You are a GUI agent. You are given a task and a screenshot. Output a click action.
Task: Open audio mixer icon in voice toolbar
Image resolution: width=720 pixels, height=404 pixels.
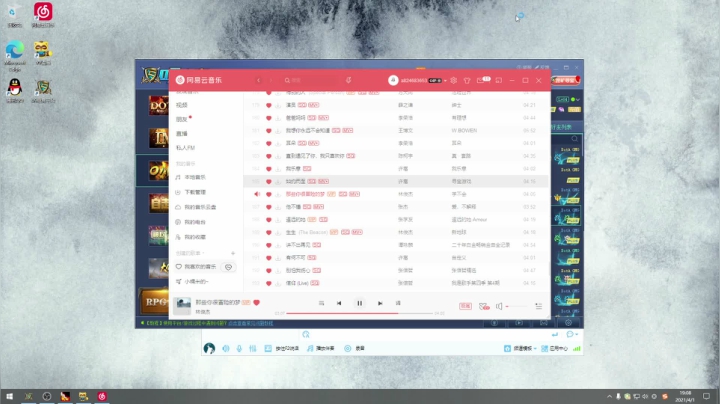[x=253, y=348]
